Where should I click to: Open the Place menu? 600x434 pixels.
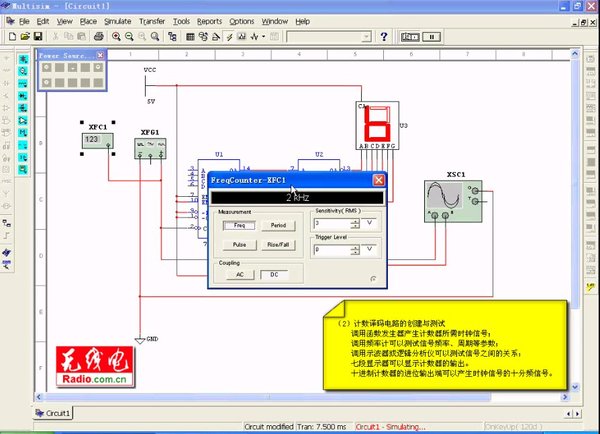click(88, 21)
